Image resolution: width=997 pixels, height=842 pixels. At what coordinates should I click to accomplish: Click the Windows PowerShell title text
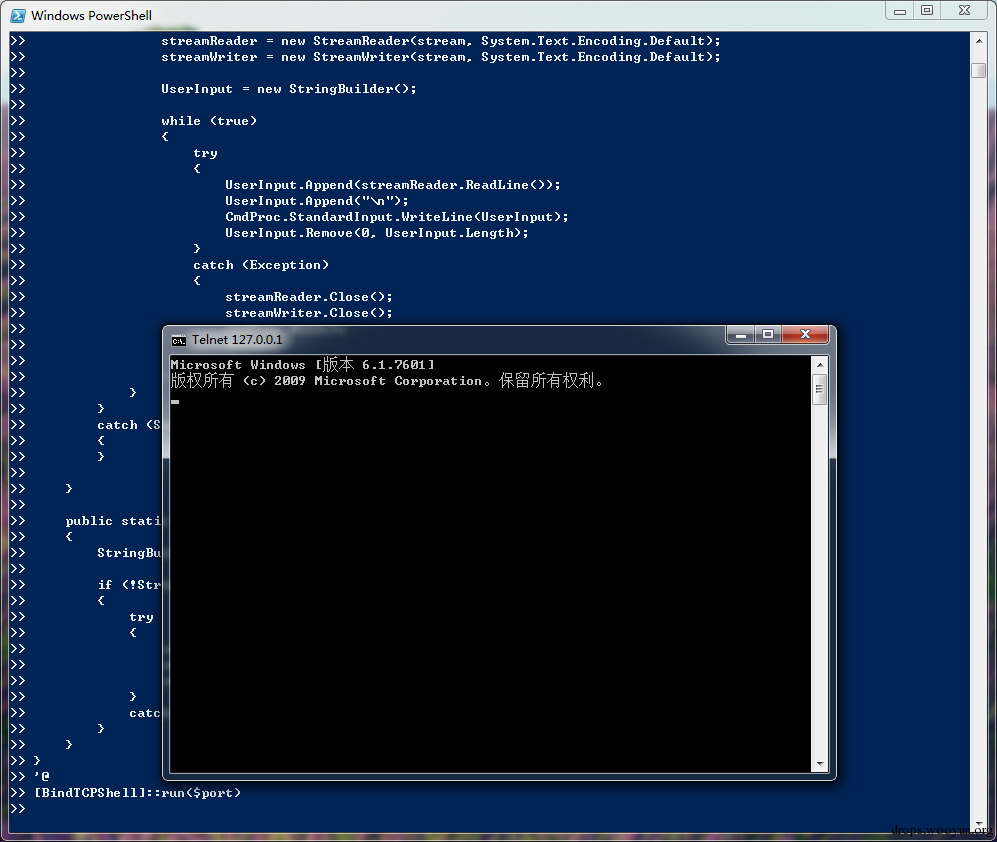[x=92, y=15]
